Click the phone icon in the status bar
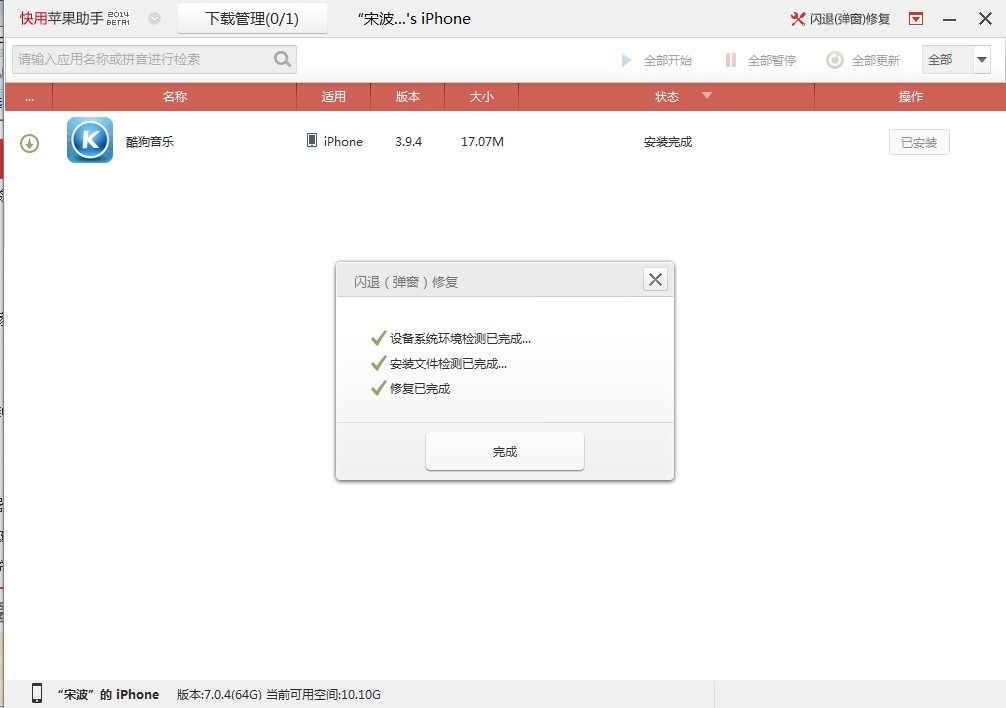This screenshot has height=708, width=1006. click(37, 693)
